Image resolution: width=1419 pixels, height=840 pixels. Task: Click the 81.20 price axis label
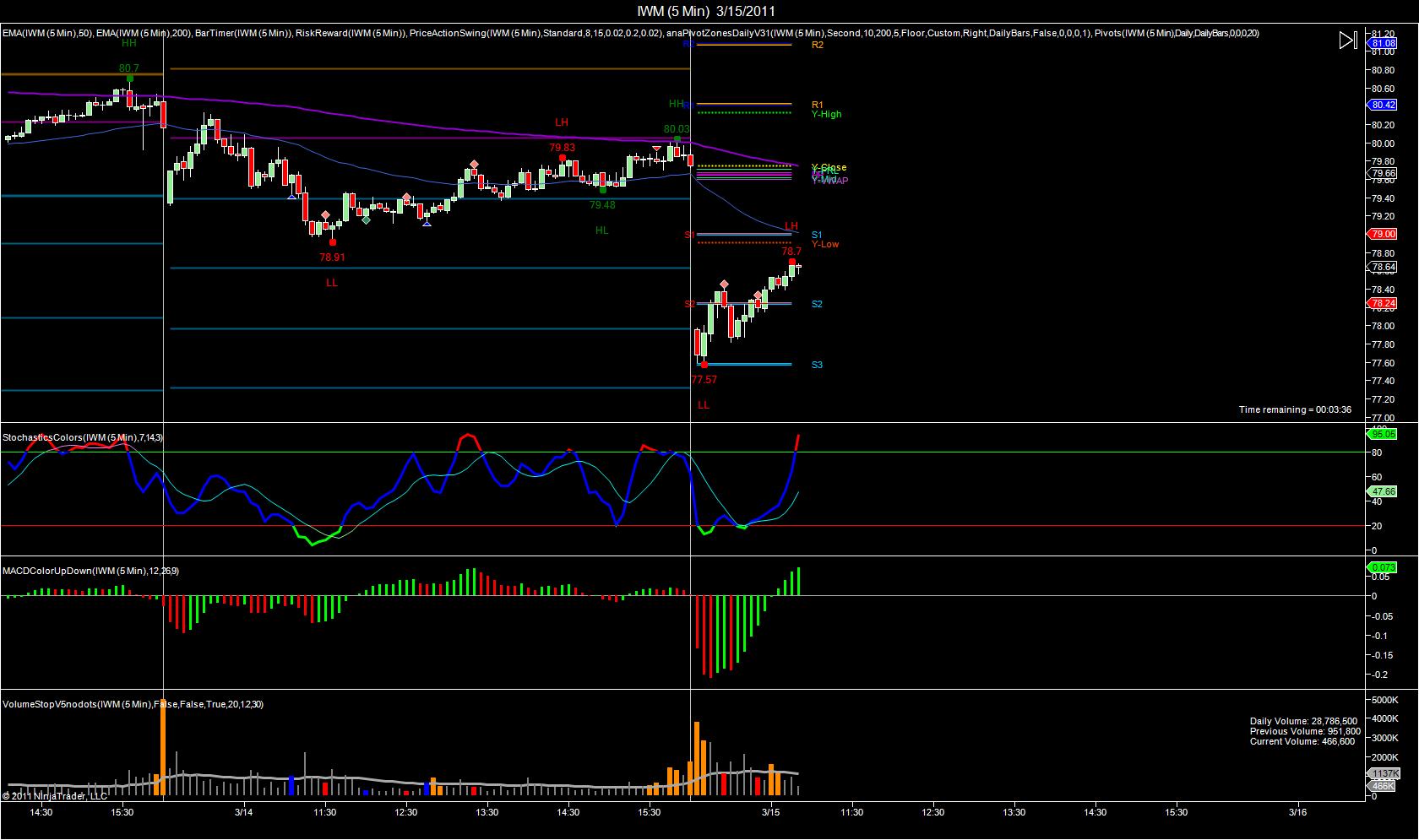click(1384, 34)
